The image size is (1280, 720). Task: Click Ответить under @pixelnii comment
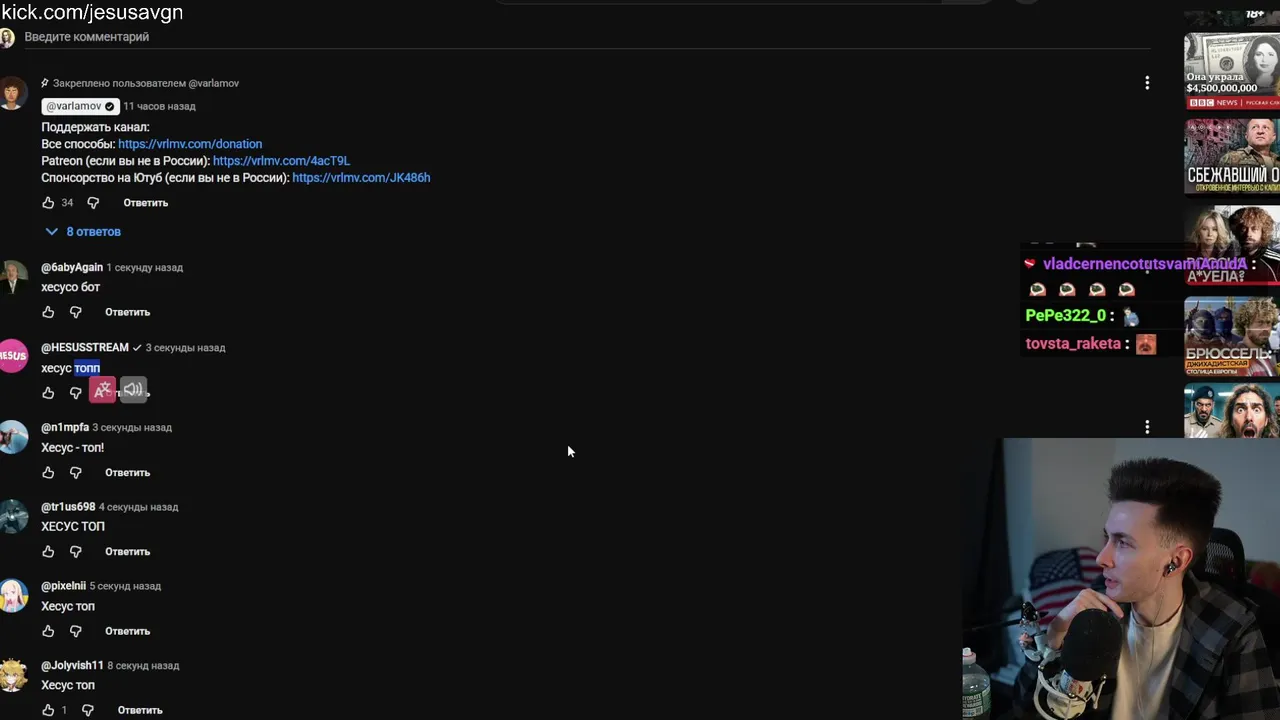point(127,631)
